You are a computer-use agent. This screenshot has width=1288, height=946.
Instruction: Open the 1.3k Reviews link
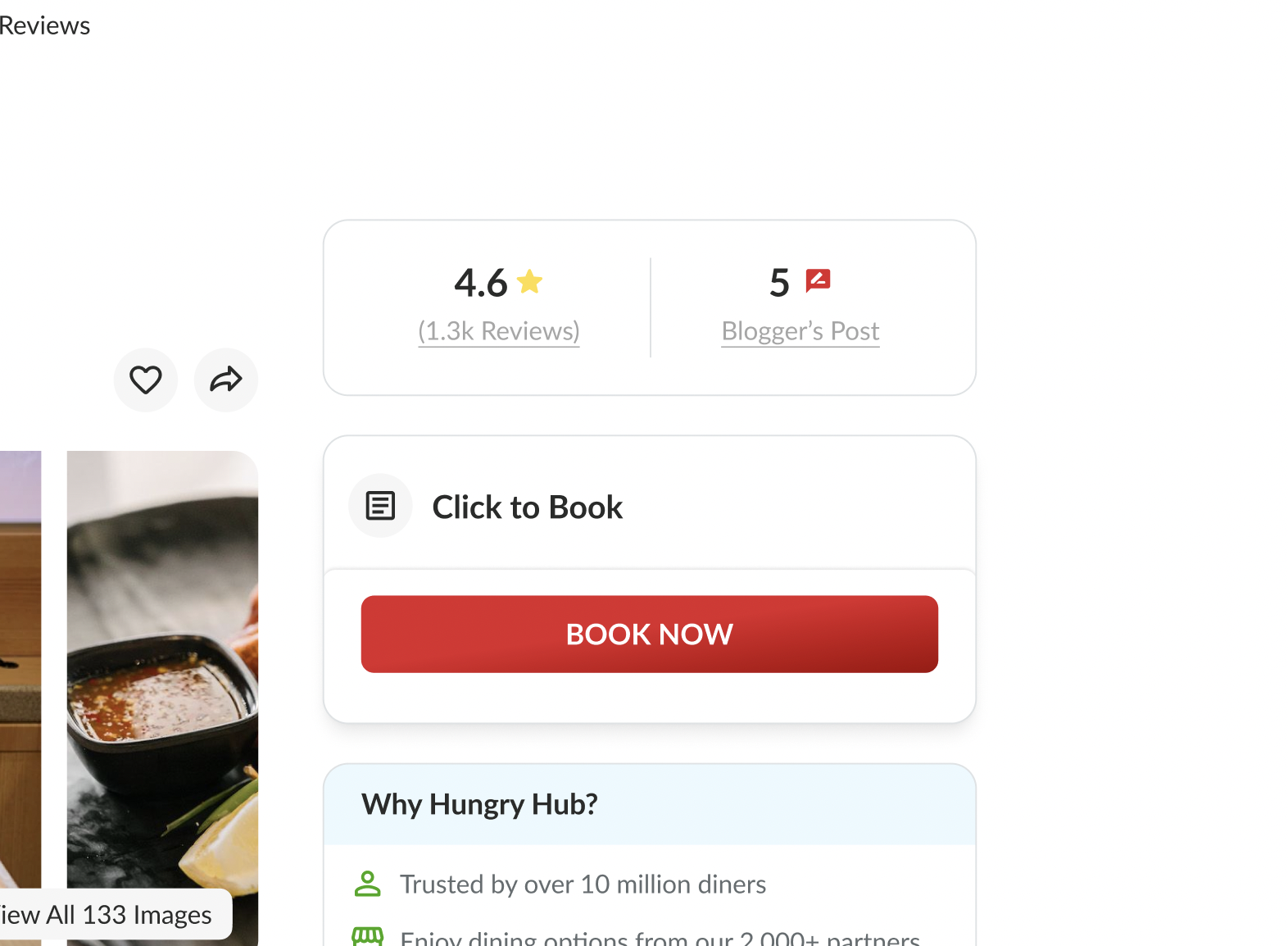click(498, 331)
